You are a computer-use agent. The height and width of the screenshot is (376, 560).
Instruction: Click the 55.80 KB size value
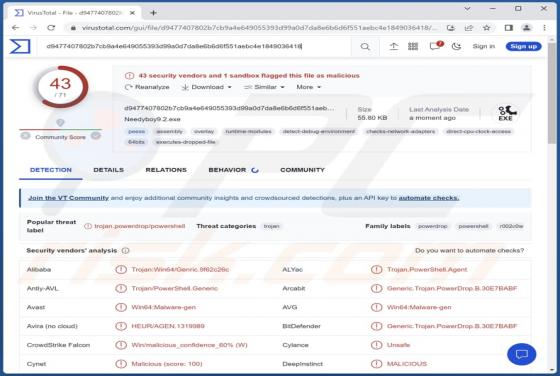pos(372,117)
